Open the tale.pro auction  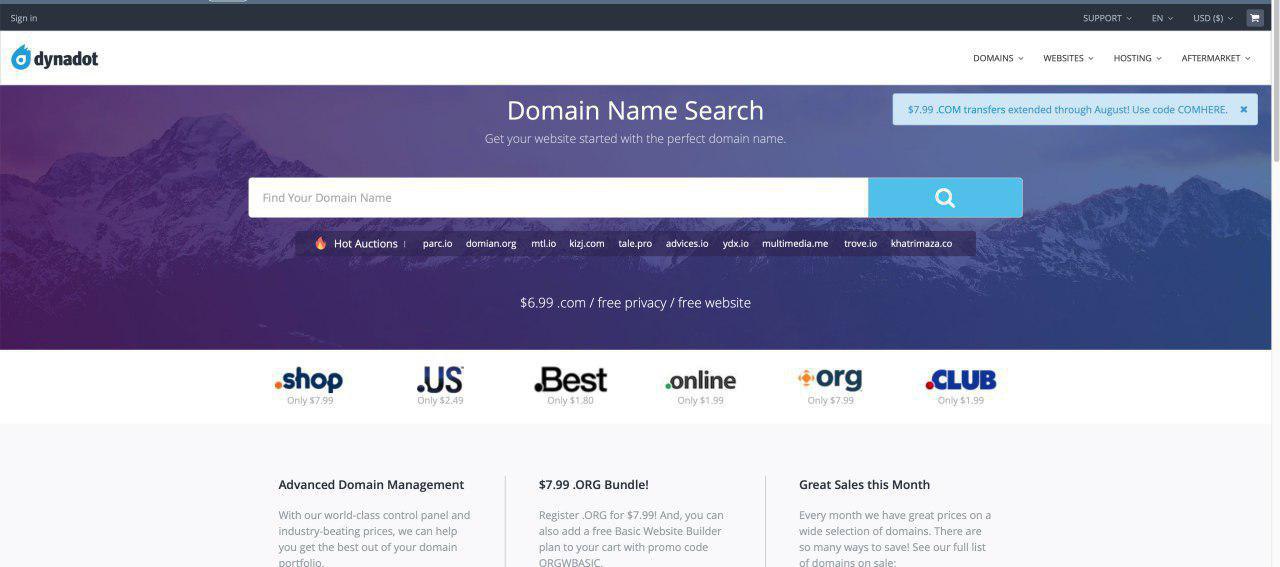tap(635, 243)
